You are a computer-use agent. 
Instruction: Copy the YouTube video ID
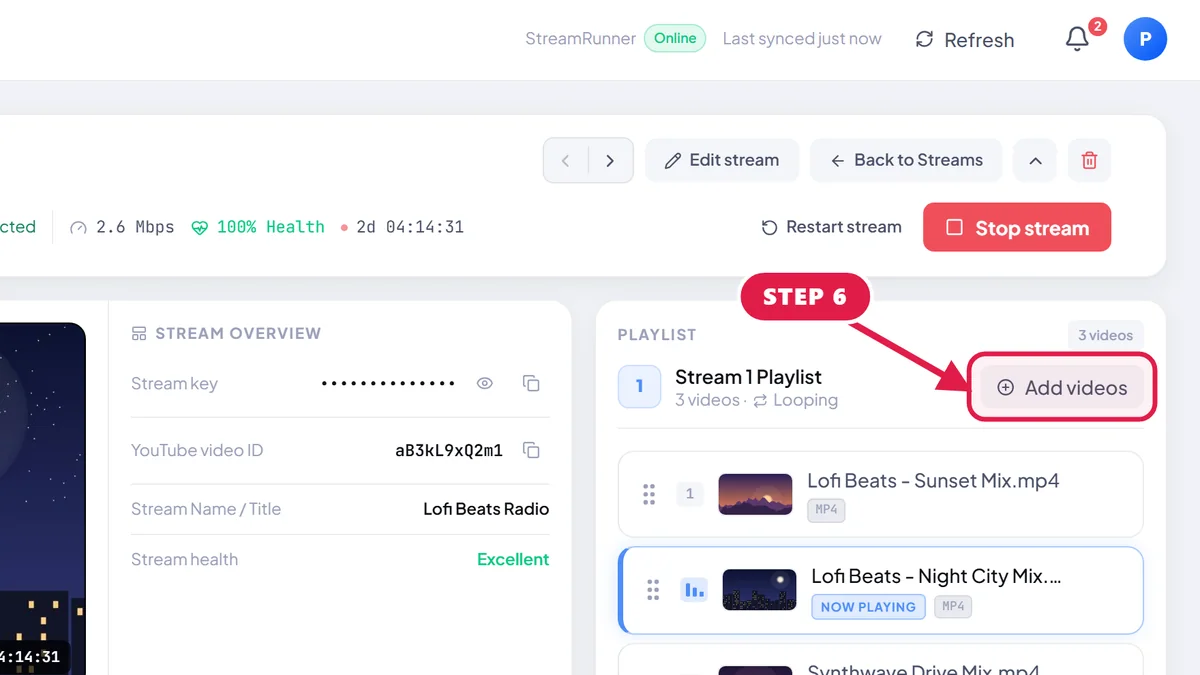tap(531, 450)
